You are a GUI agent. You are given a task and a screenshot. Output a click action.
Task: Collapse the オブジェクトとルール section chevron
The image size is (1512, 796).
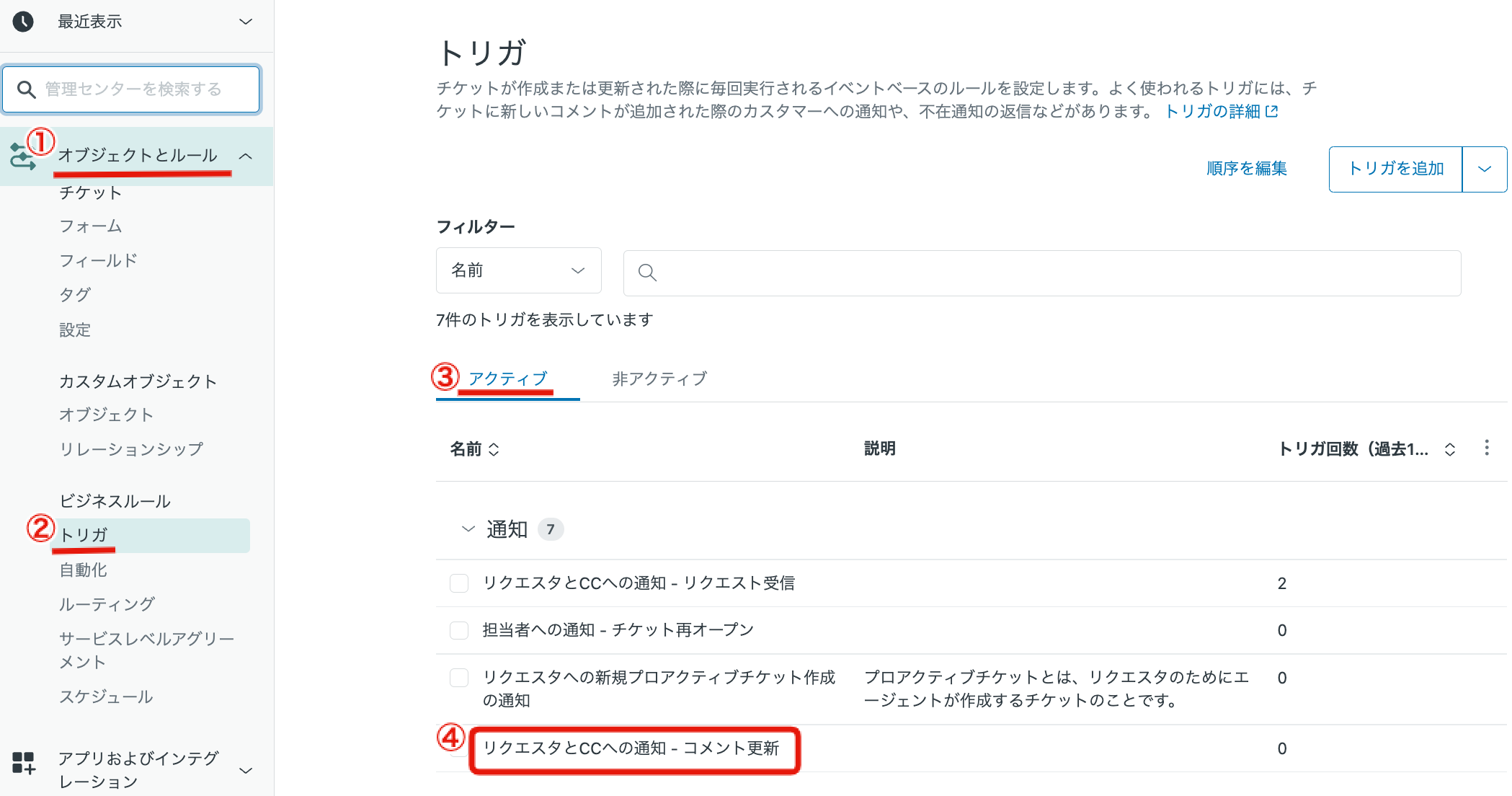(x=248, y=156)
